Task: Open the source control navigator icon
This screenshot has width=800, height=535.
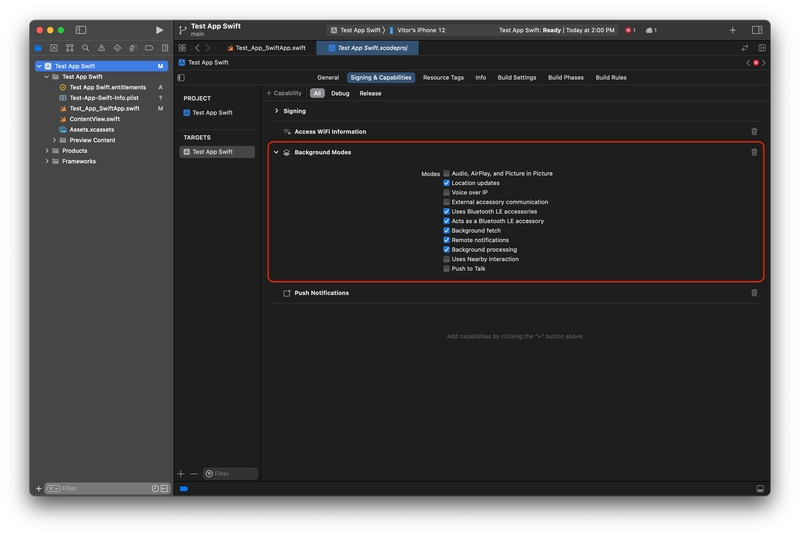Action: [x=54, y=48]
